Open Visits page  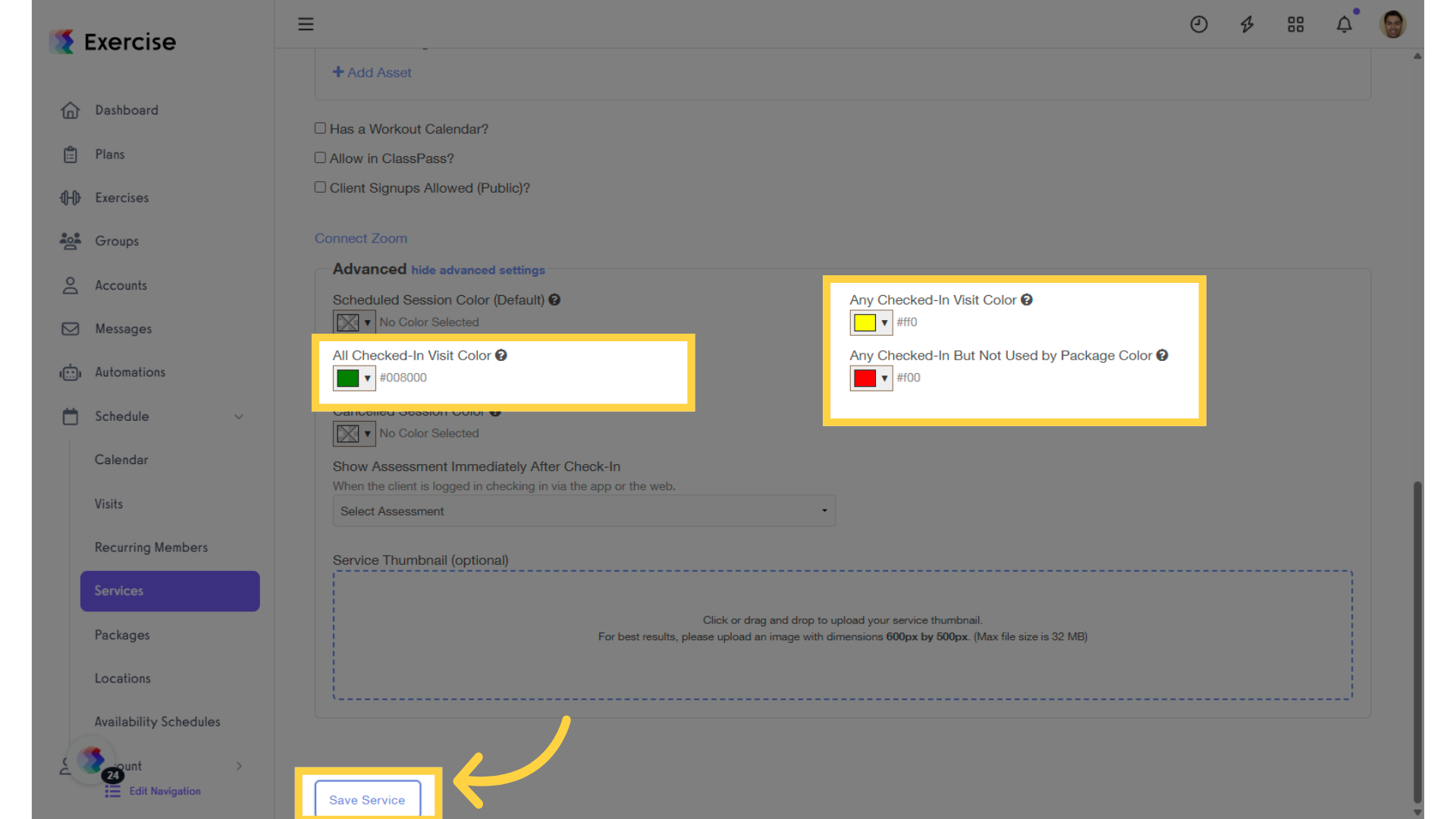(x=108, y=504)
